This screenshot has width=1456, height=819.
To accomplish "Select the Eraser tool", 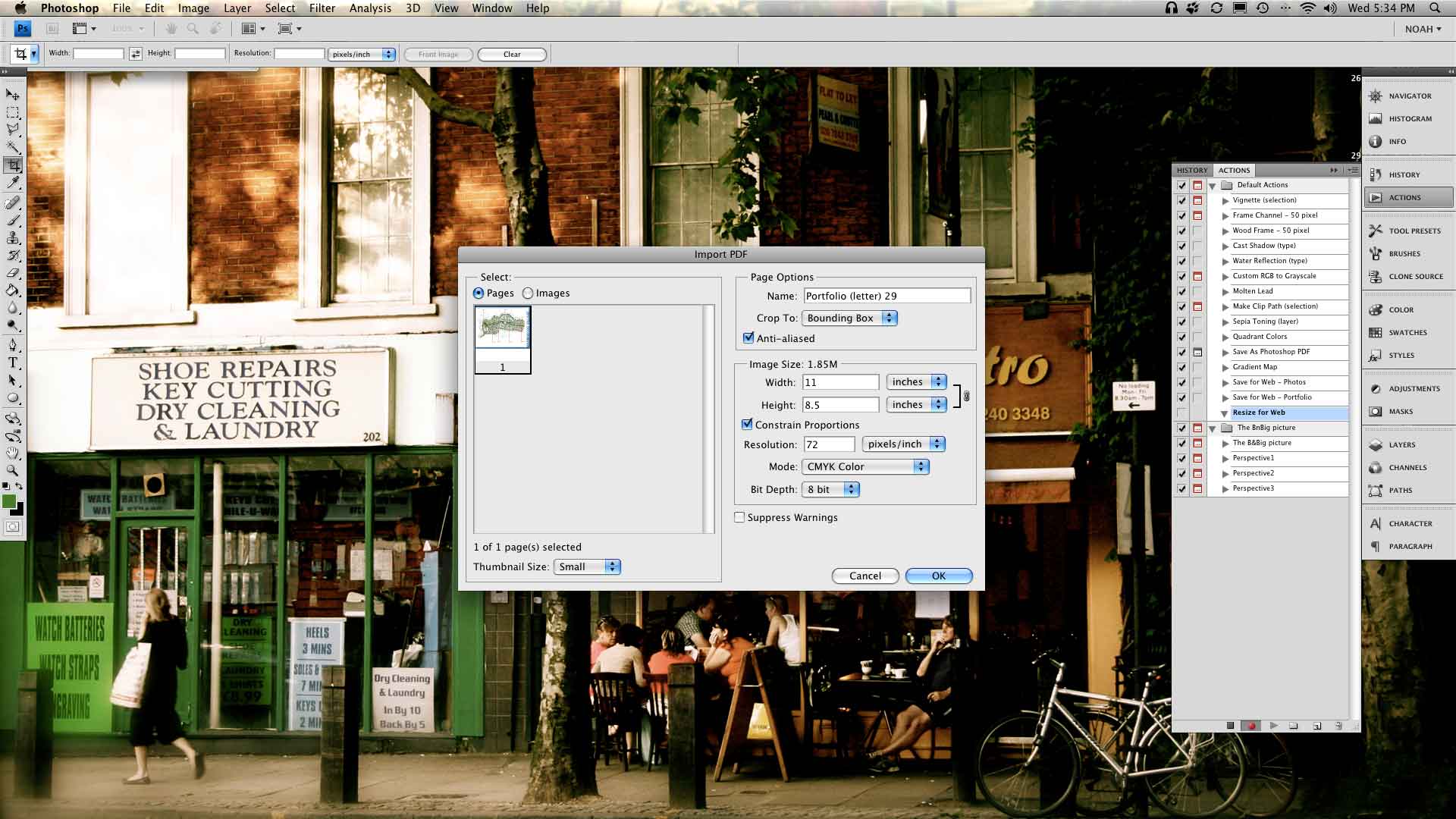I will 13,273.
